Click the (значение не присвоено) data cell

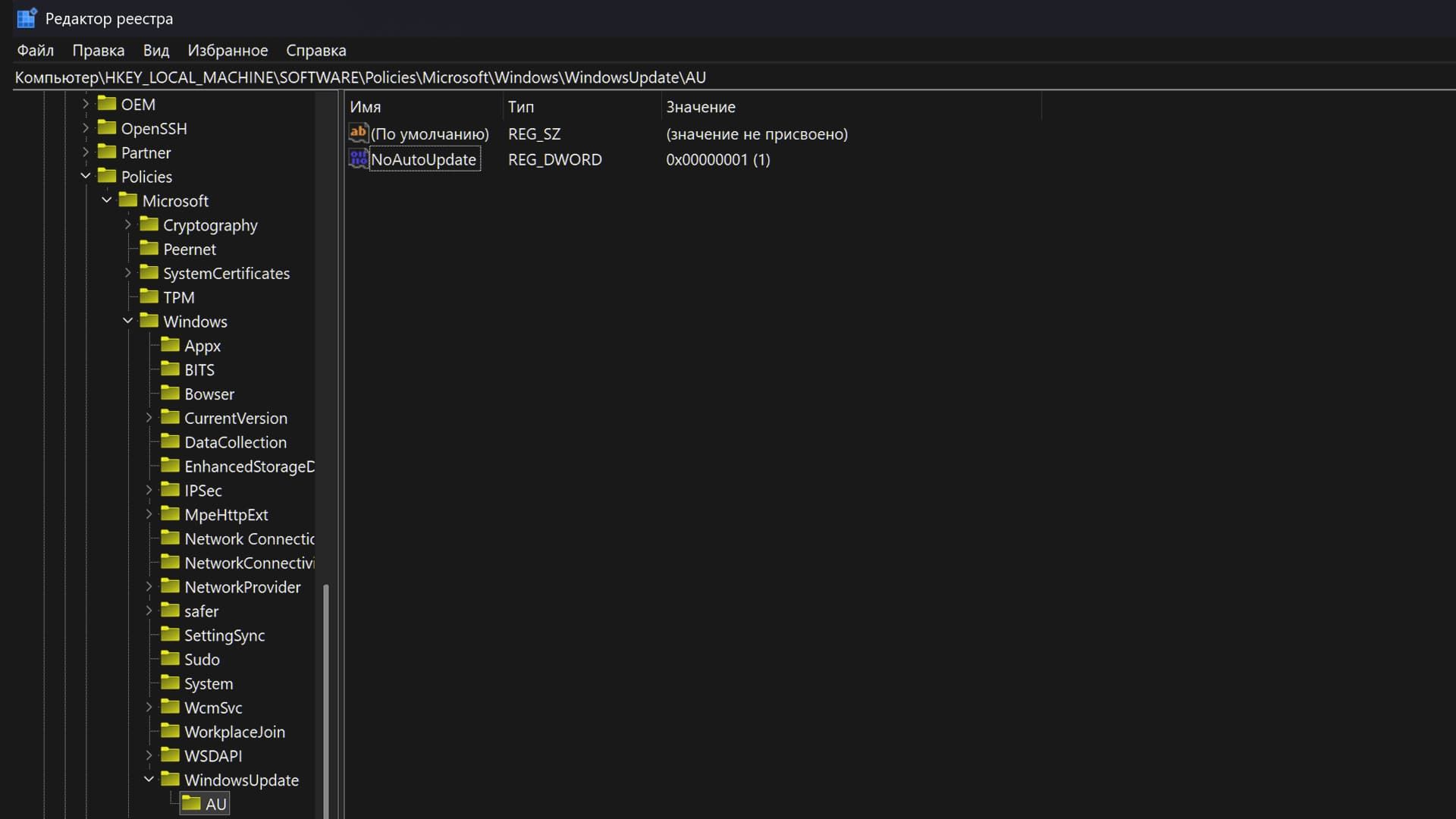[757, 133]
